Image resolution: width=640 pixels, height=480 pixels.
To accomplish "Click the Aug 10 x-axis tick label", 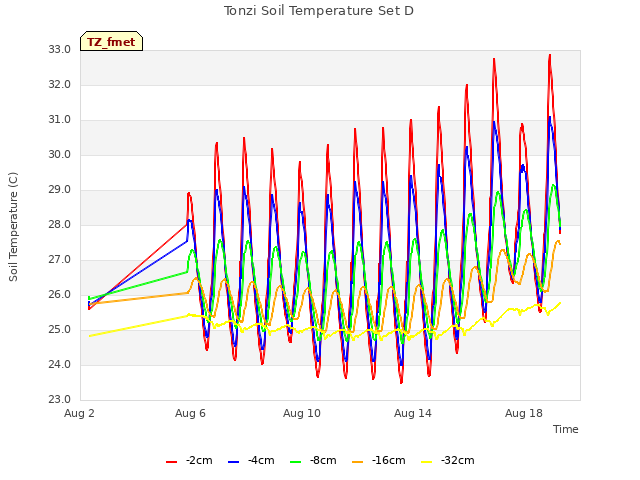I will (x=302, y=413).
